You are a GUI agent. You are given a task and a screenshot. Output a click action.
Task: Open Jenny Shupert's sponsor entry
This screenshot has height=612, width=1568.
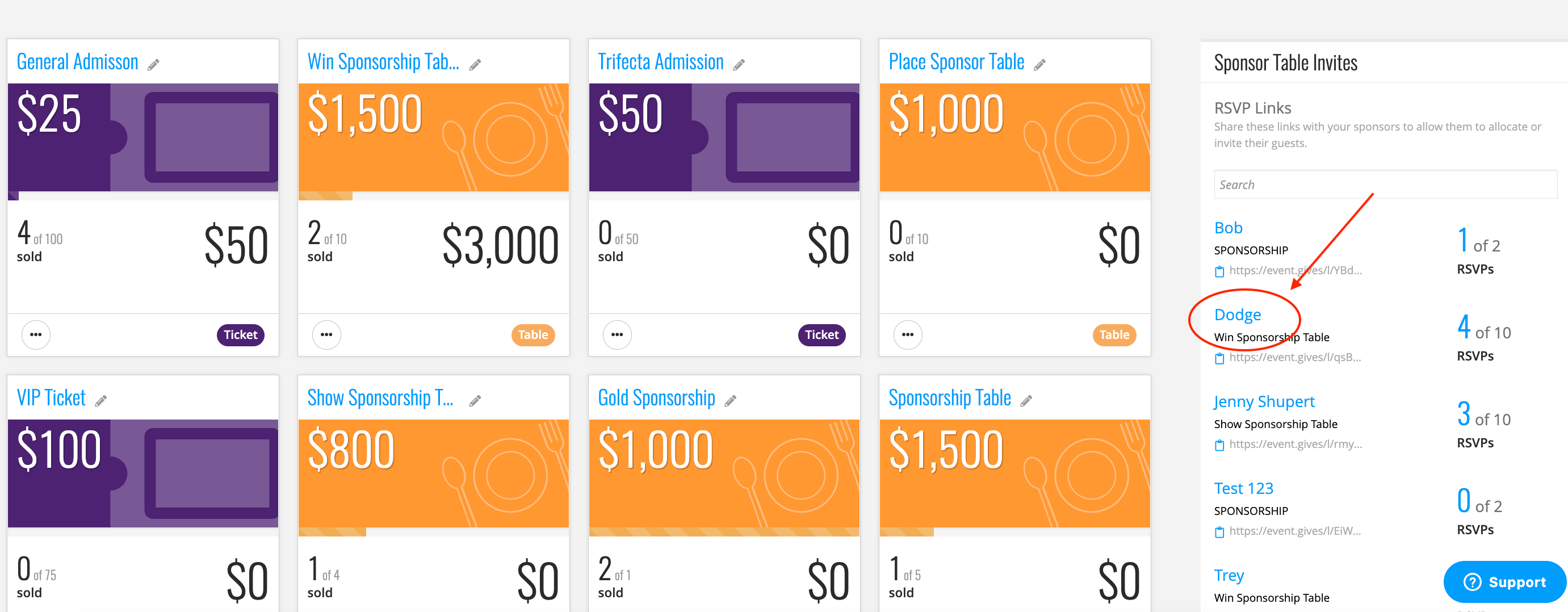(1264, 402)
